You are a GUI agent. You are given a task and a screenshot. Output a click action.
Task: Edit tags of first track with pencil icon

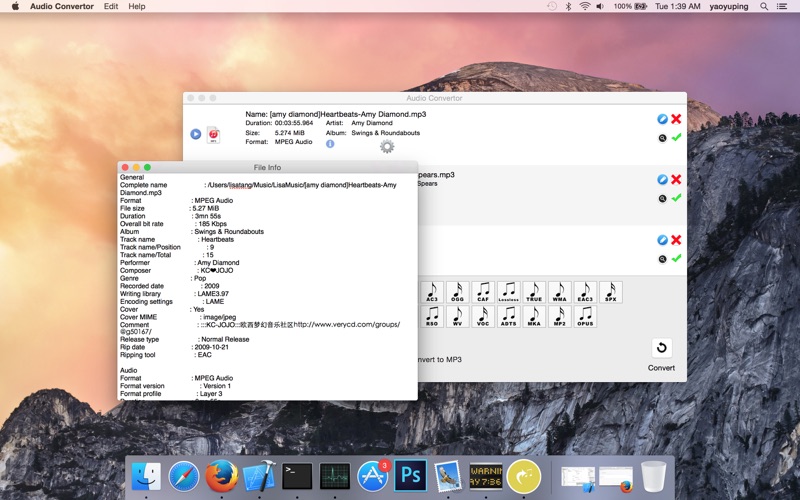pyautogui.click(x=662, y=119)
